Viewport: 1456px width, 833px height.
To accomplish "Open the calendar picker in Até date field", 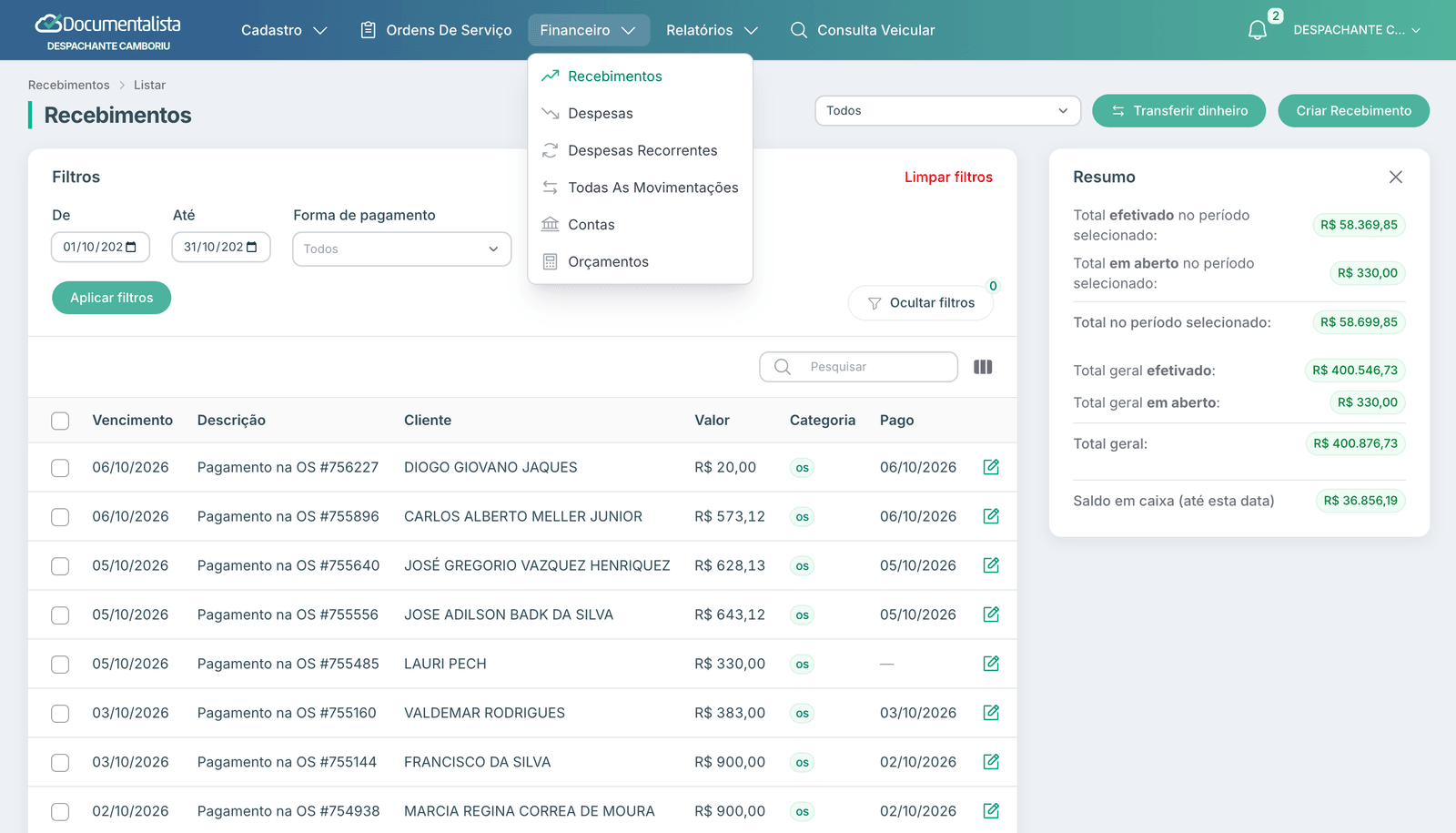I will pyautogui.click(x=252, y=247).
